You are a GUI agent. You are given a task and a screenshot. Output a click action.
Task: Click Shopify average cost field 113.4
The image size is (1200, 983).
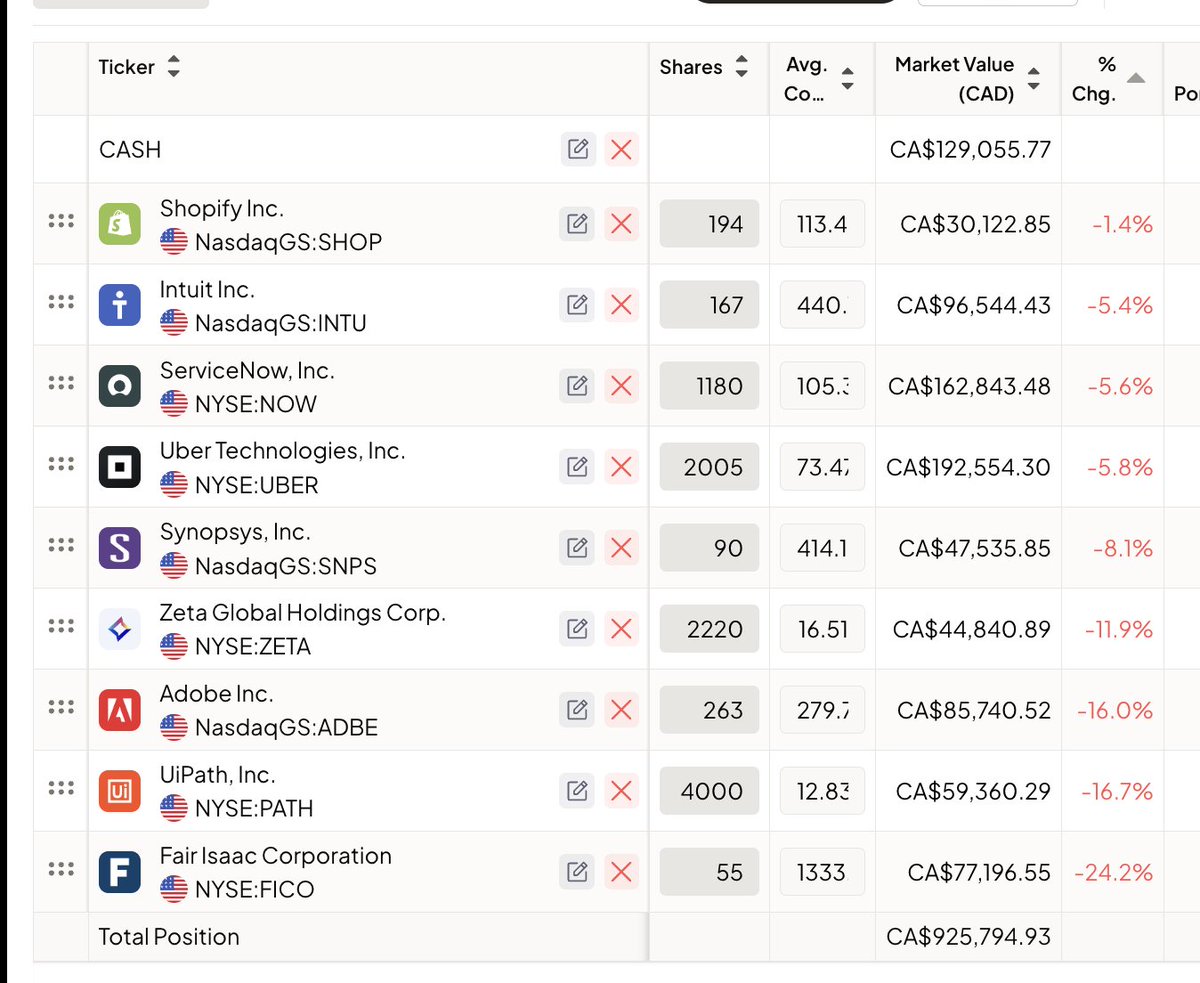[822, 224]
